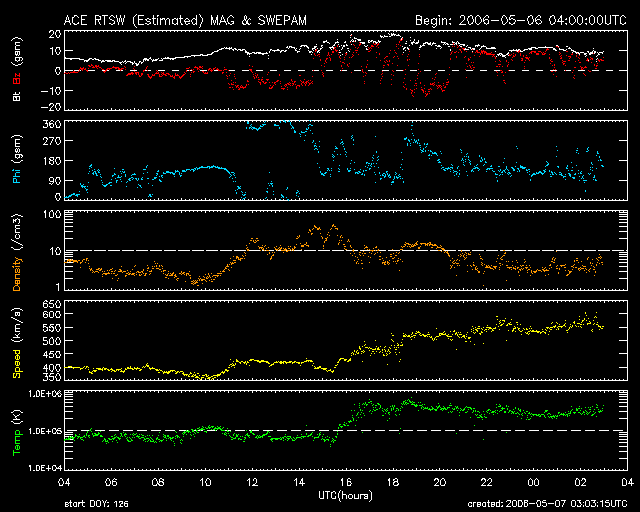This screenshot has width=640, height=512.
Task: Click the '650' tick on Speed axis
Action: coord(52,304)
